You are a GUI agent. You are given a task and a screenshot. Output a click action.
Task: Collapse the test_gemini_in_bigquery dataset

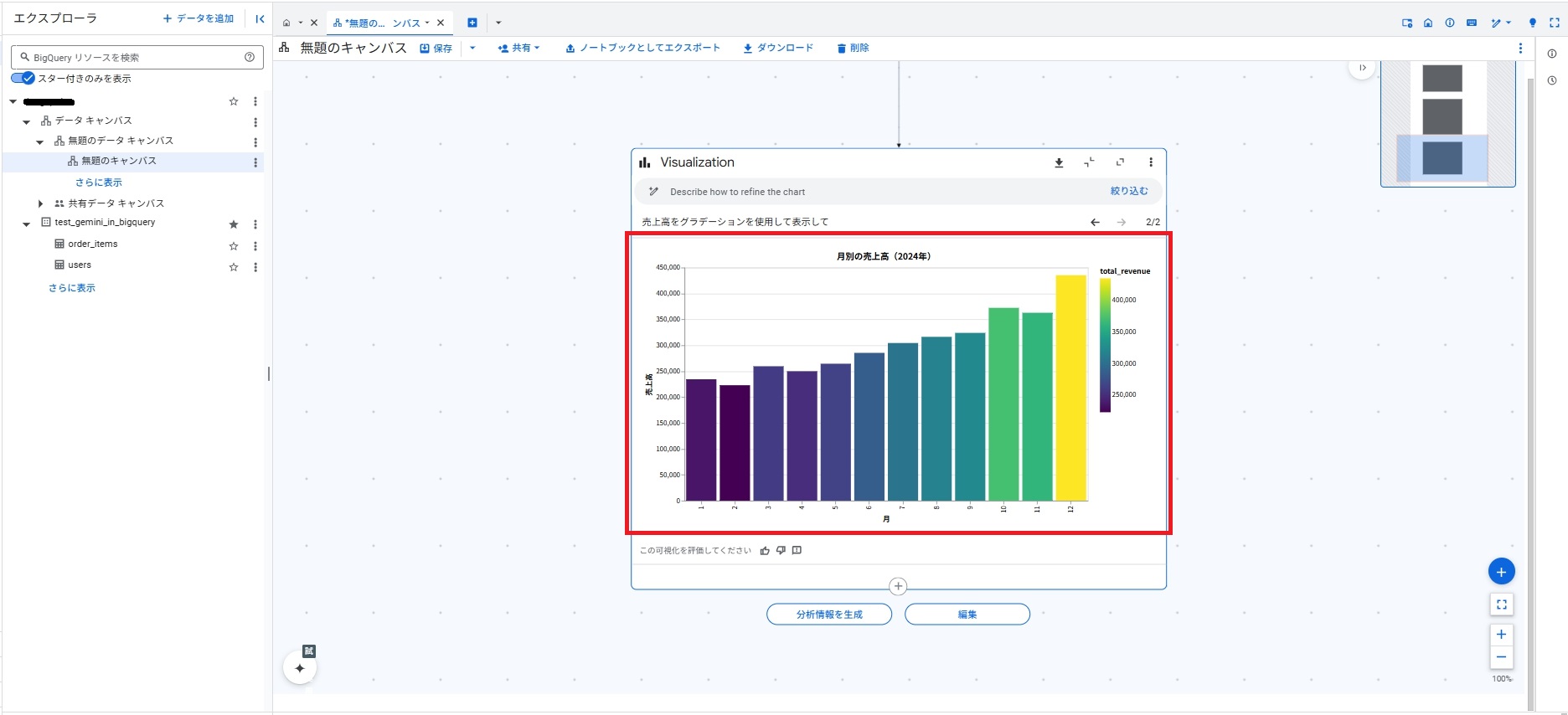27,224
